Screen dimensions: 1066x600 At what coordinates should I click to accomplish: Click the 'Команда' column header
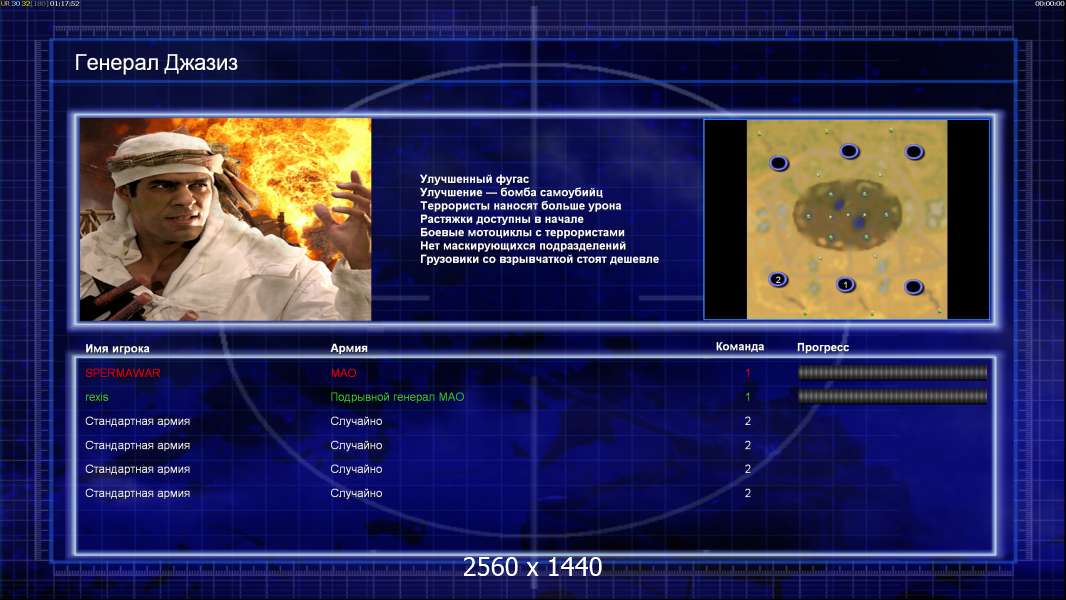740,347
